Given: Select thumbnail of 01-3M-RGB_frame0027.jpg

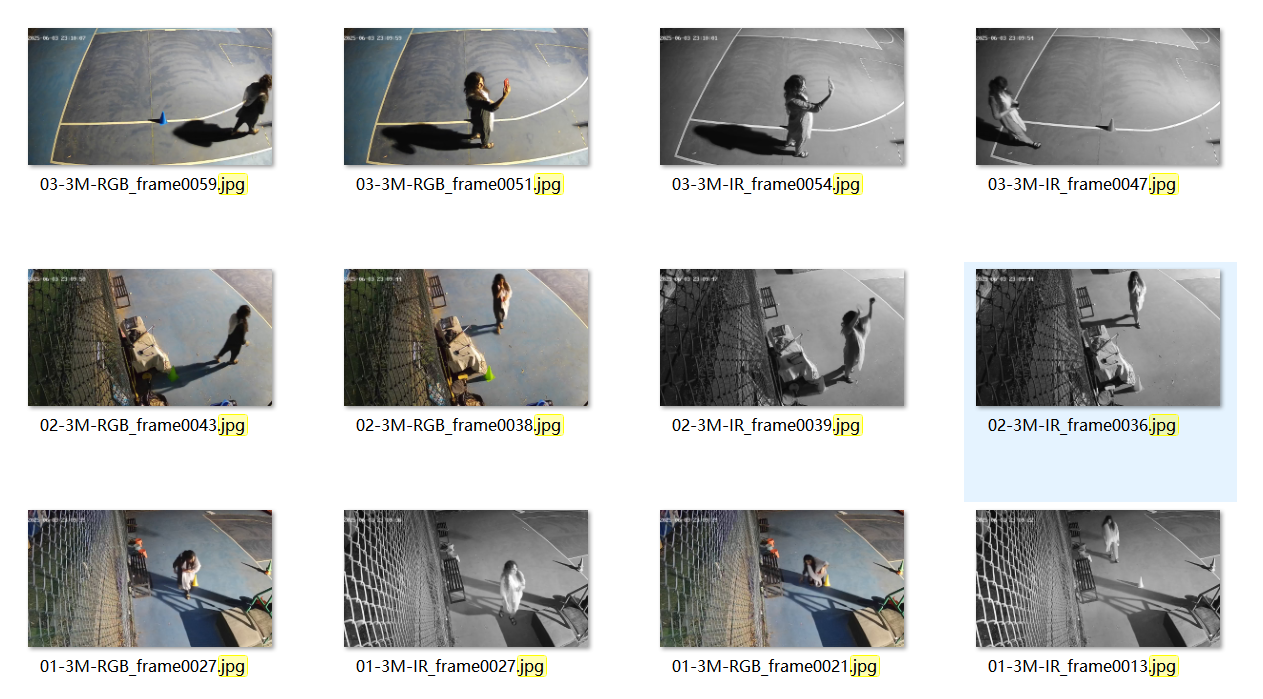Looking at the screenshot, I should (x=150, y=579).
